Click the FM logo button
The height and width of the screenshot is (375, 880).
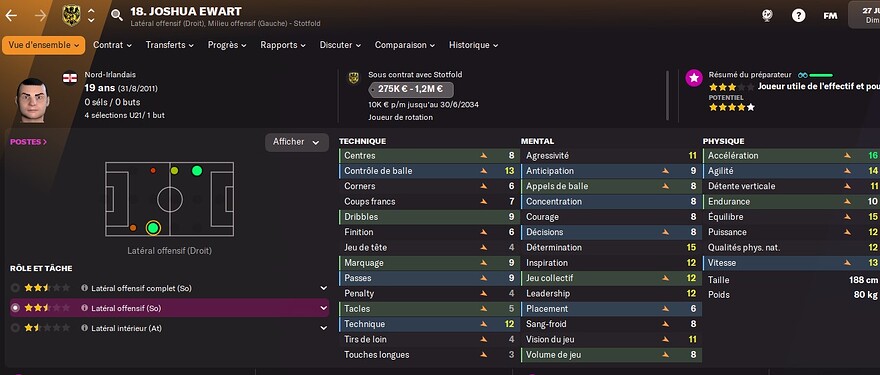tap(830, 16)
